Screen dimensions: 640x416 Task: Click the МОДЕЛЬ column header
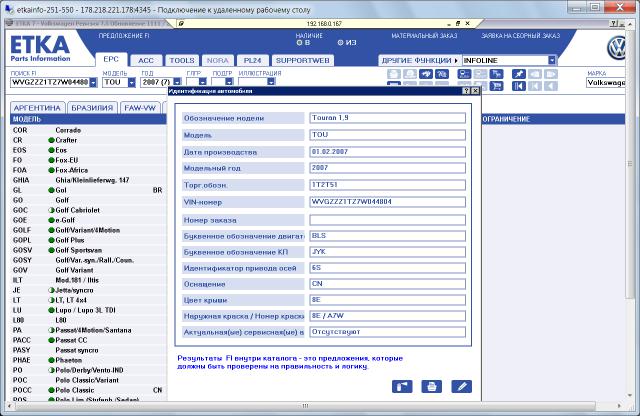click(88, 119)
